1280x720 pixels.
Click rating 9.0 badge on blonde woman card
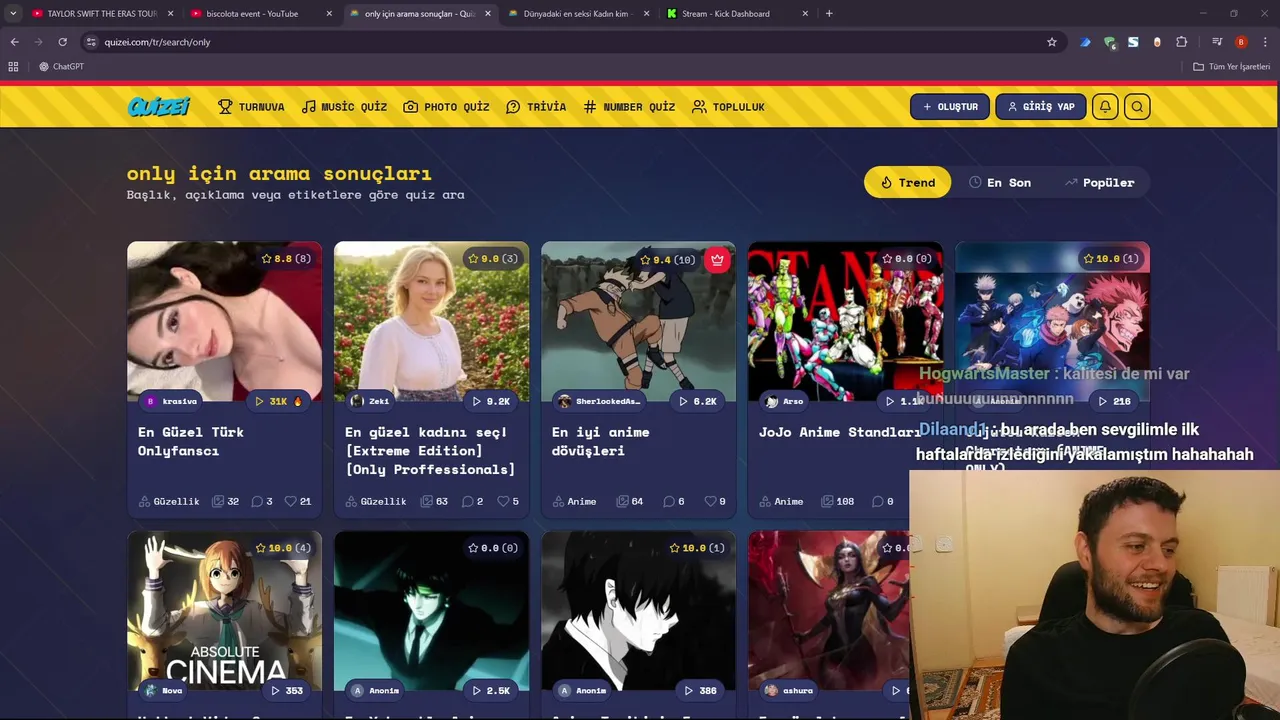[493, 259]
